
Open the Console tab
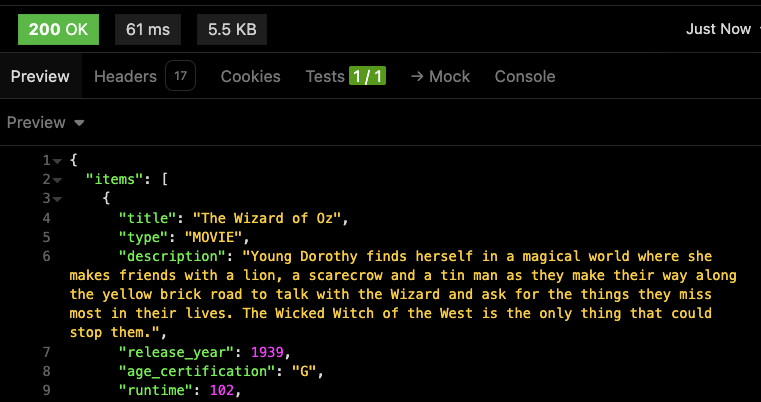[x=525, y=76]
